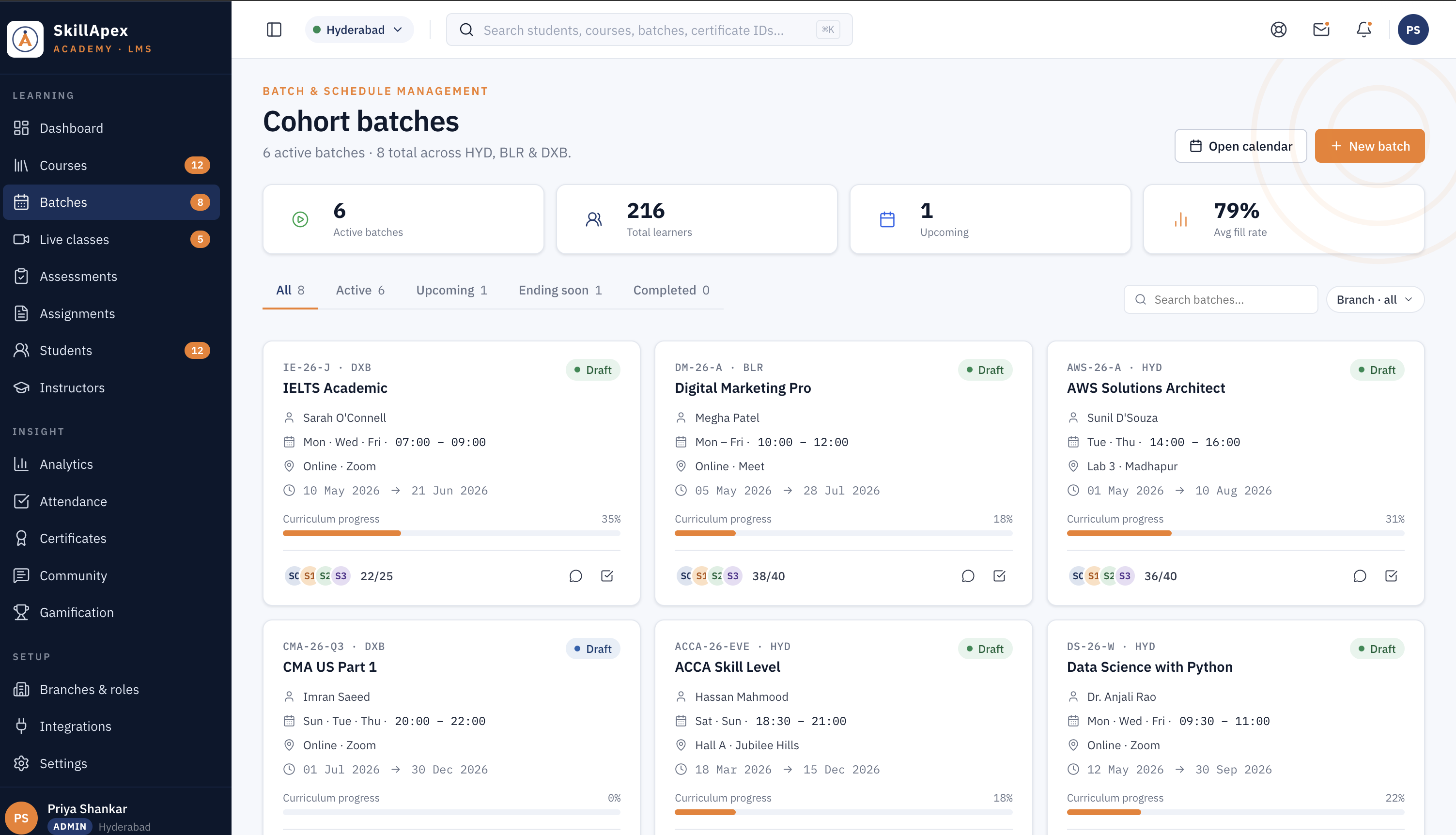Open Instructors in sidebar
The image size is (1456, 835).
[x=111, y=387]
